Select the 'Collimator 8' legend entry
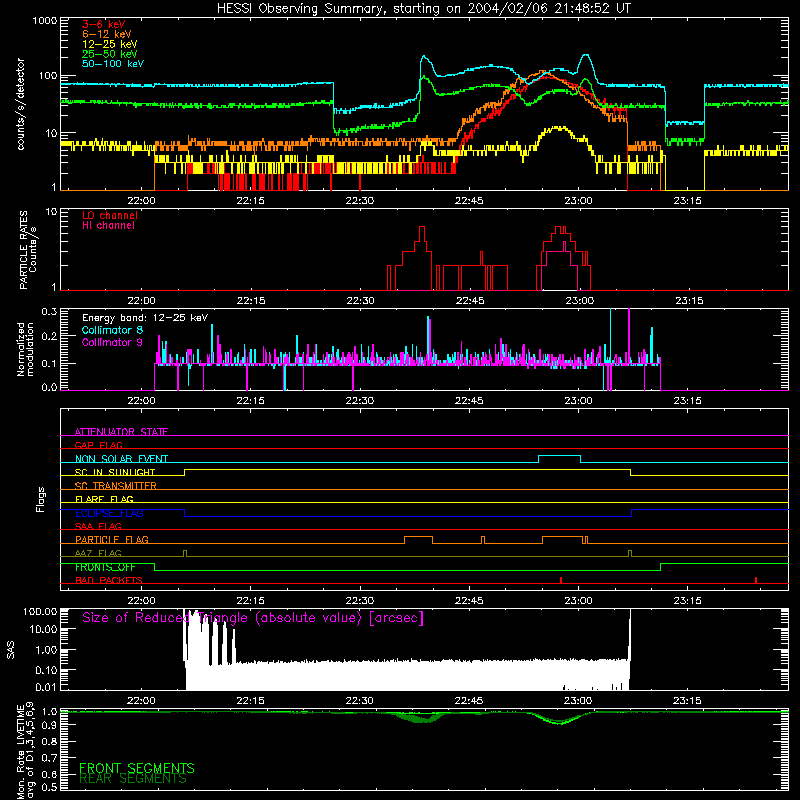Viewport: 800px width, 800px height. (x=112, y=330)
